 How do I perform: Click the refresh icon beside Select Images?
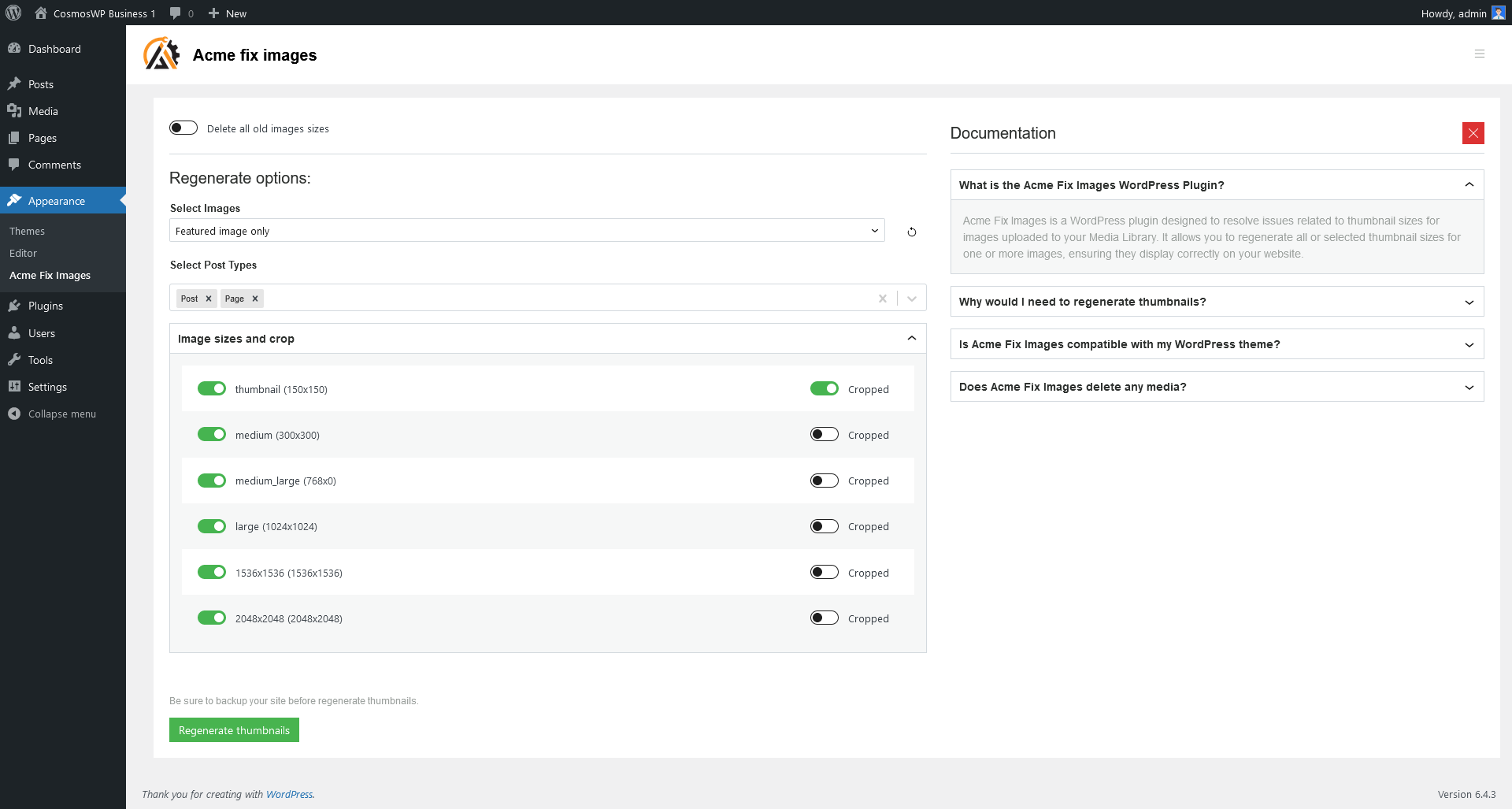click(x=912, y=232)
